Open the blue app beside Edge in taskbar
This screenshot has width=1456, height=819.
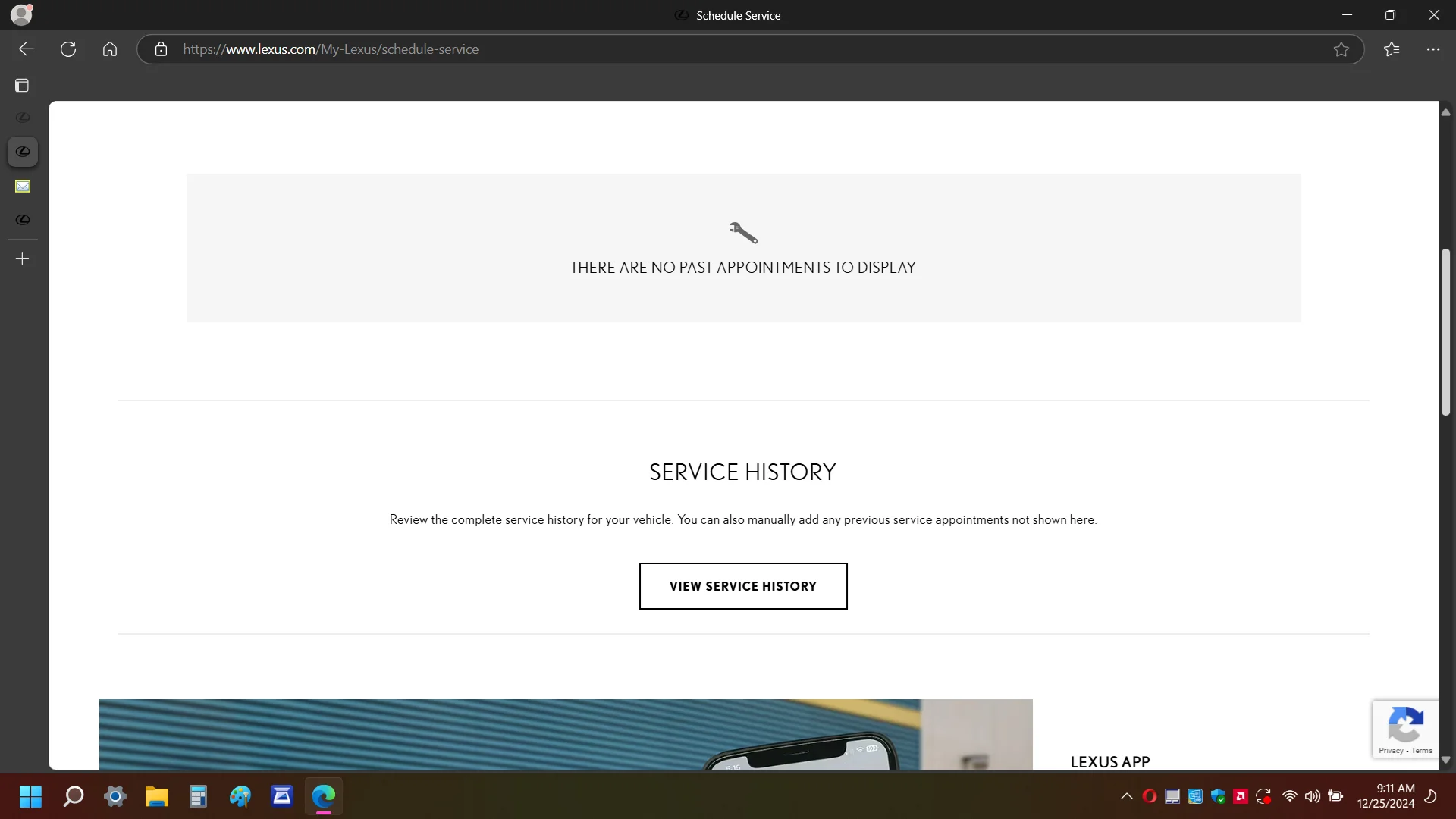pyautogui.click(x=282, y=796)
